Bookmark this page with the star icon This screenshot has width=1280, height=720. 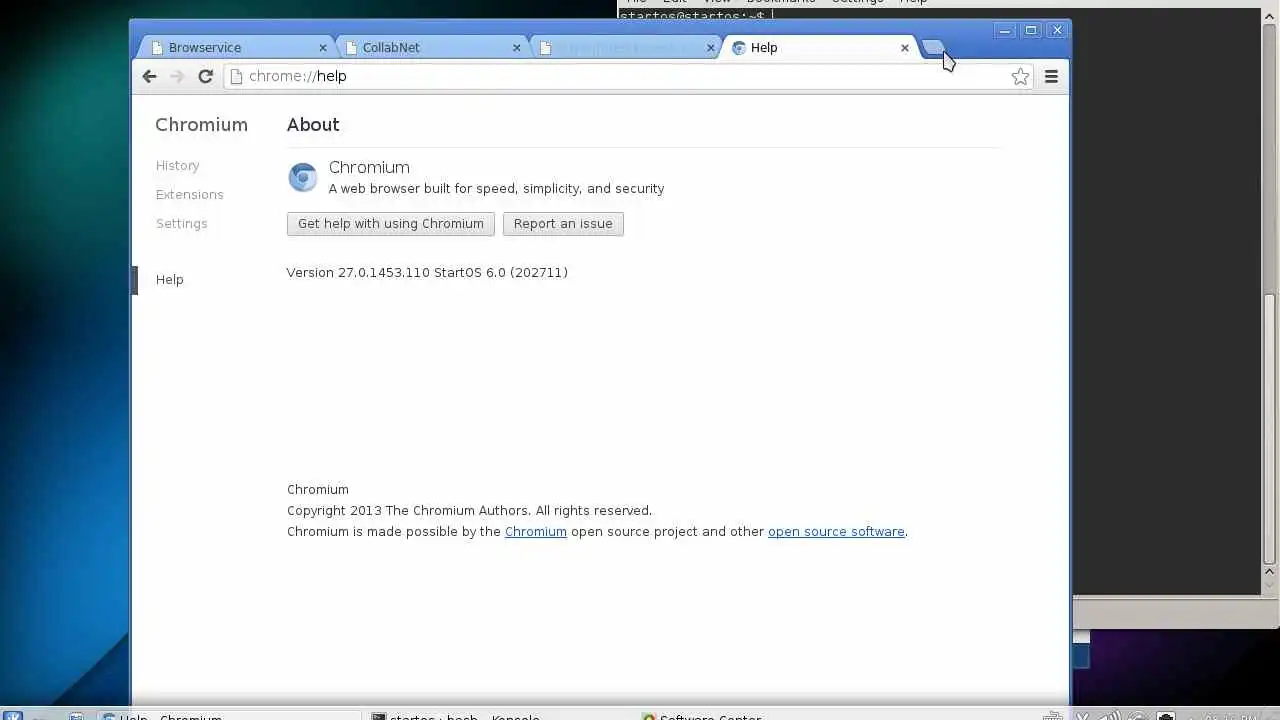click(x=1020, y=76)
